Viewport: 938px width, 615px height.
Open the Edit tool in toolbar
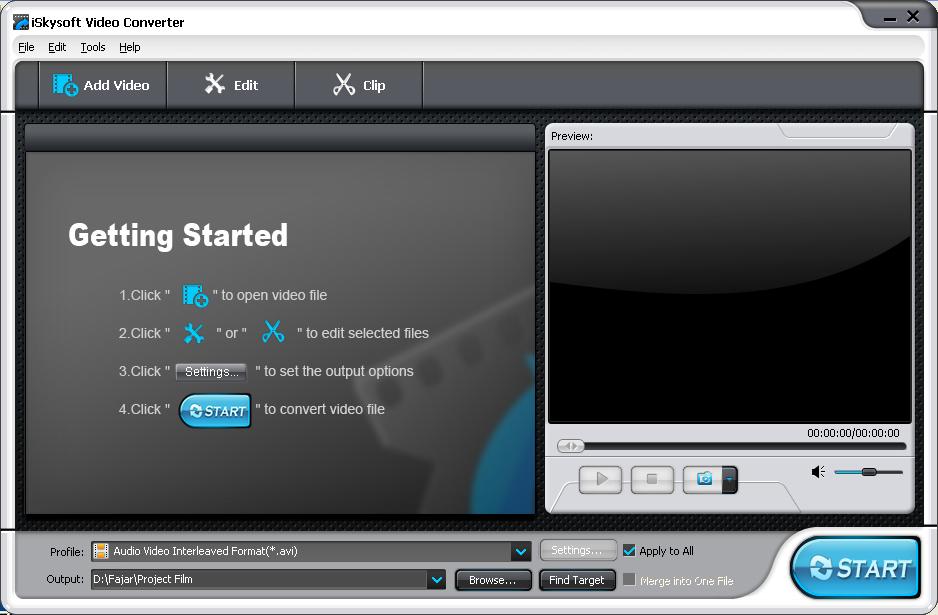tap(231, 85)
